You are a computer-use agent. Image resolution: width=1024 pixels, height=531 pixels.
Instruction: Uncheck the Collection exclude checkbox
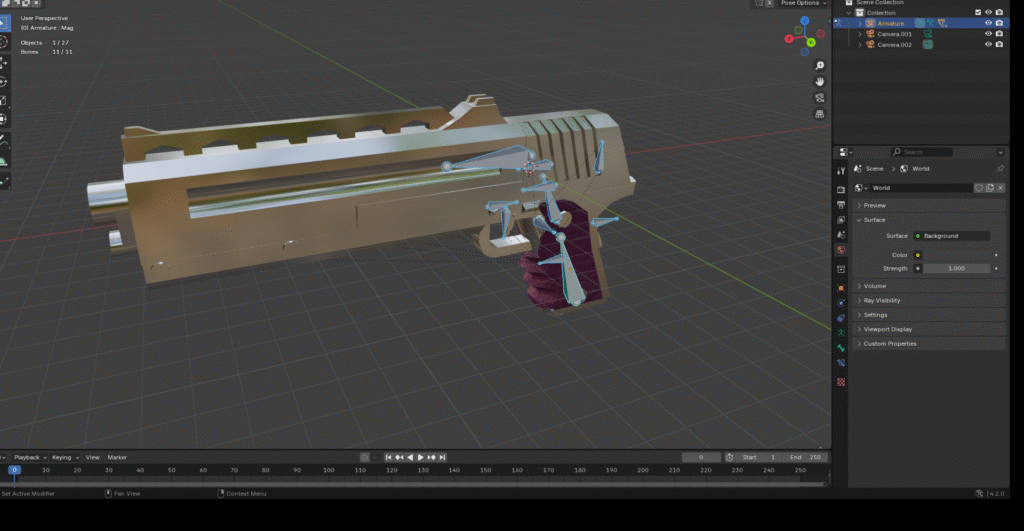point(977,12)
